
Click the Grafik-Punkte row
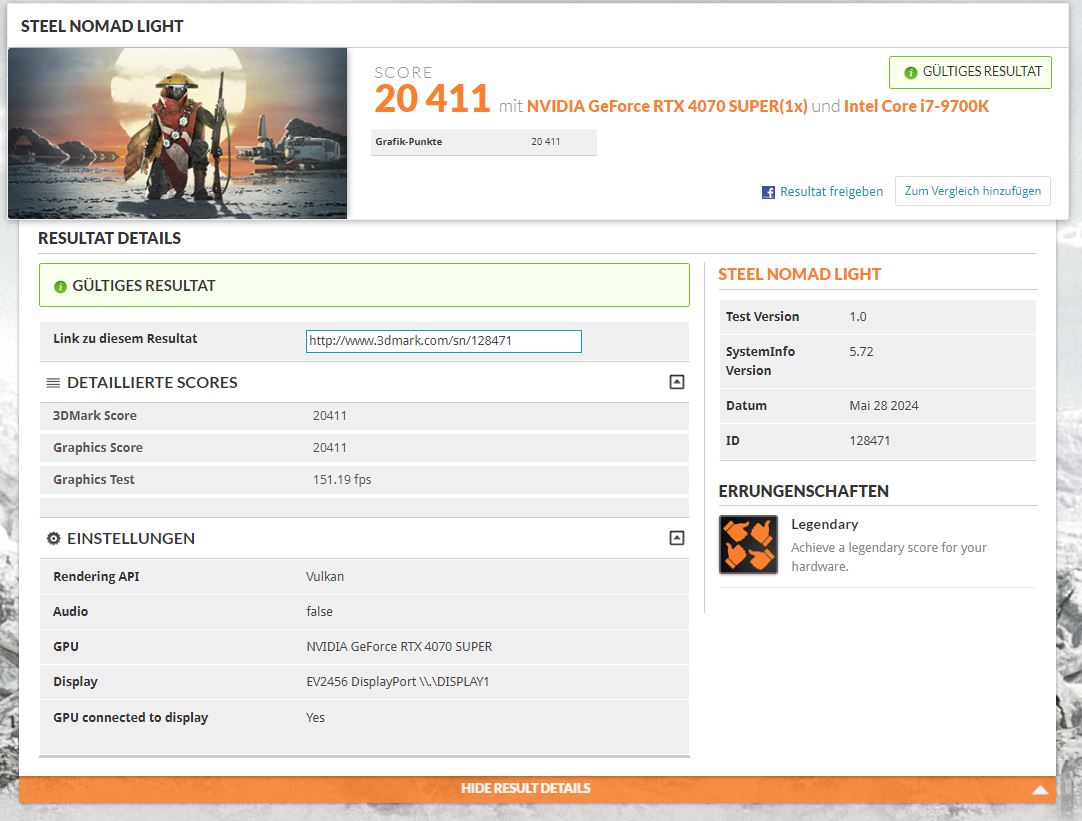pyautogui.click(x=483, y=142)
